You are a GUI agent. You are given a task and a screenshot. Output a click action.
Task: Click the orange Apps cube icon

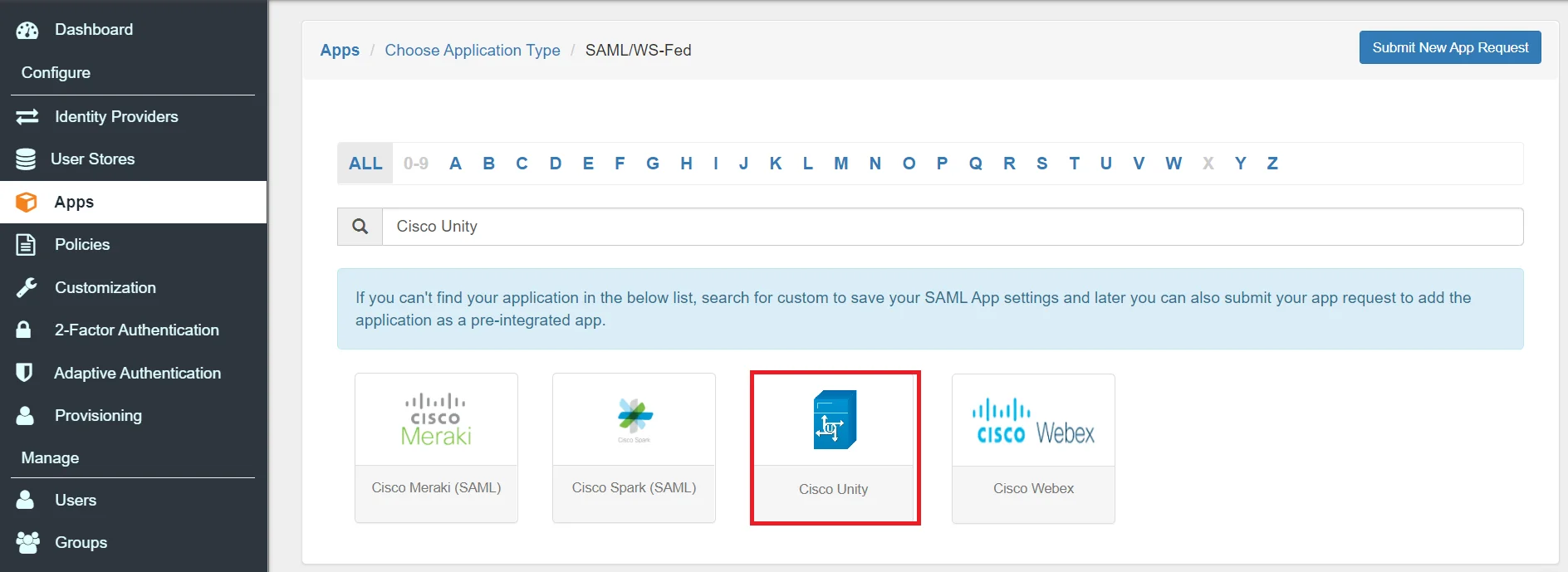[27, 203]
